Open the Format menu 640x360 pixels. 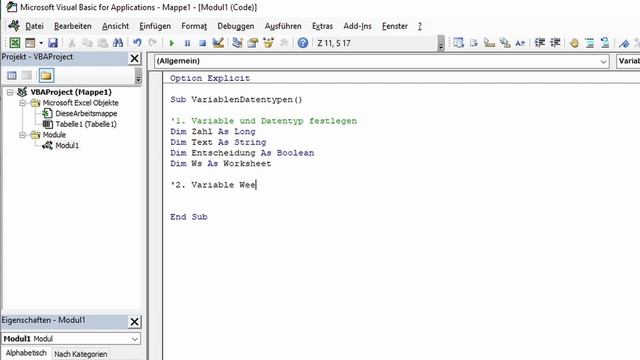(x=194, y=26)
